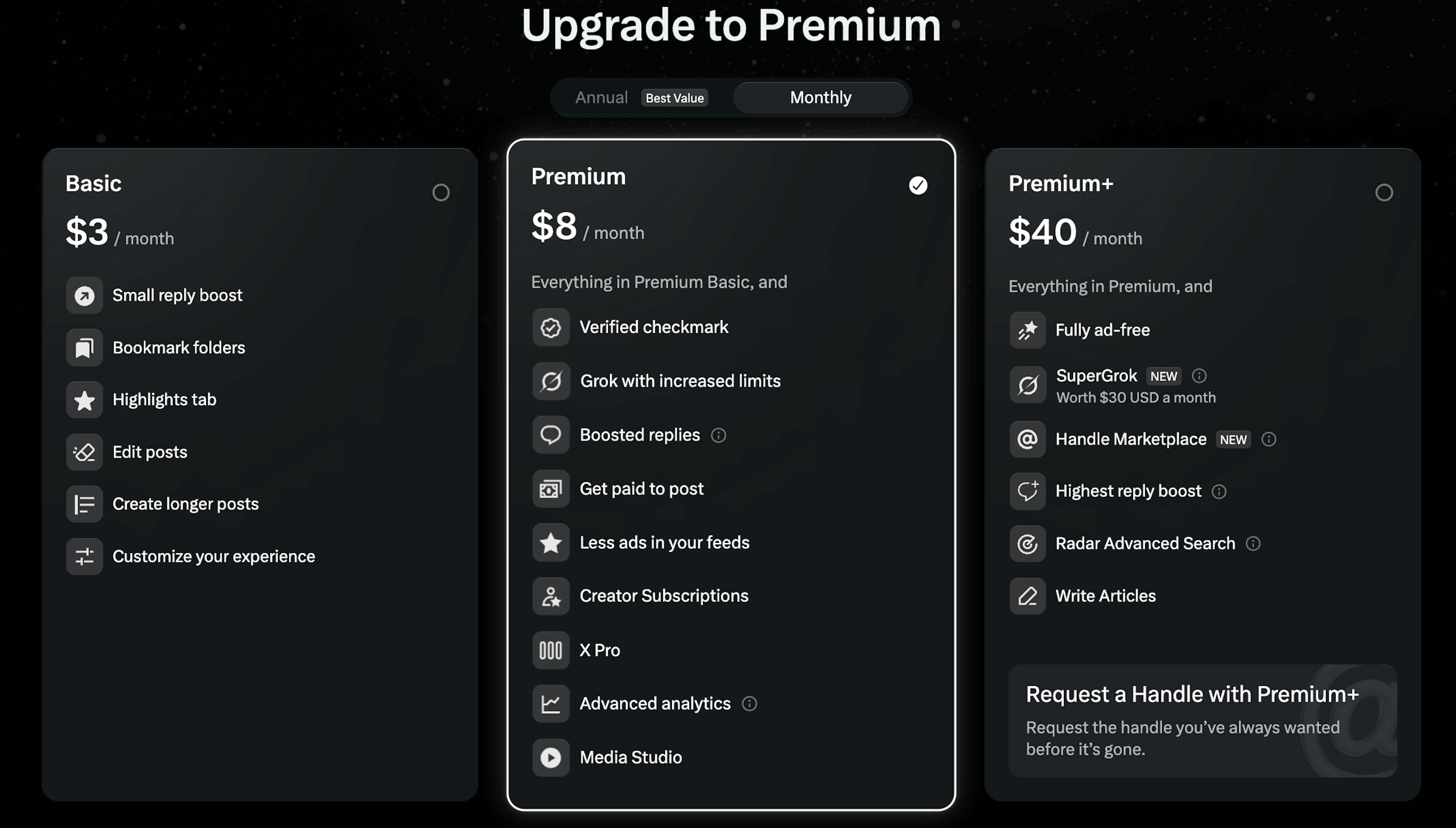Click the Write Articles pencil icon
Screen dimensions: 1456x828
[1027, 596]
